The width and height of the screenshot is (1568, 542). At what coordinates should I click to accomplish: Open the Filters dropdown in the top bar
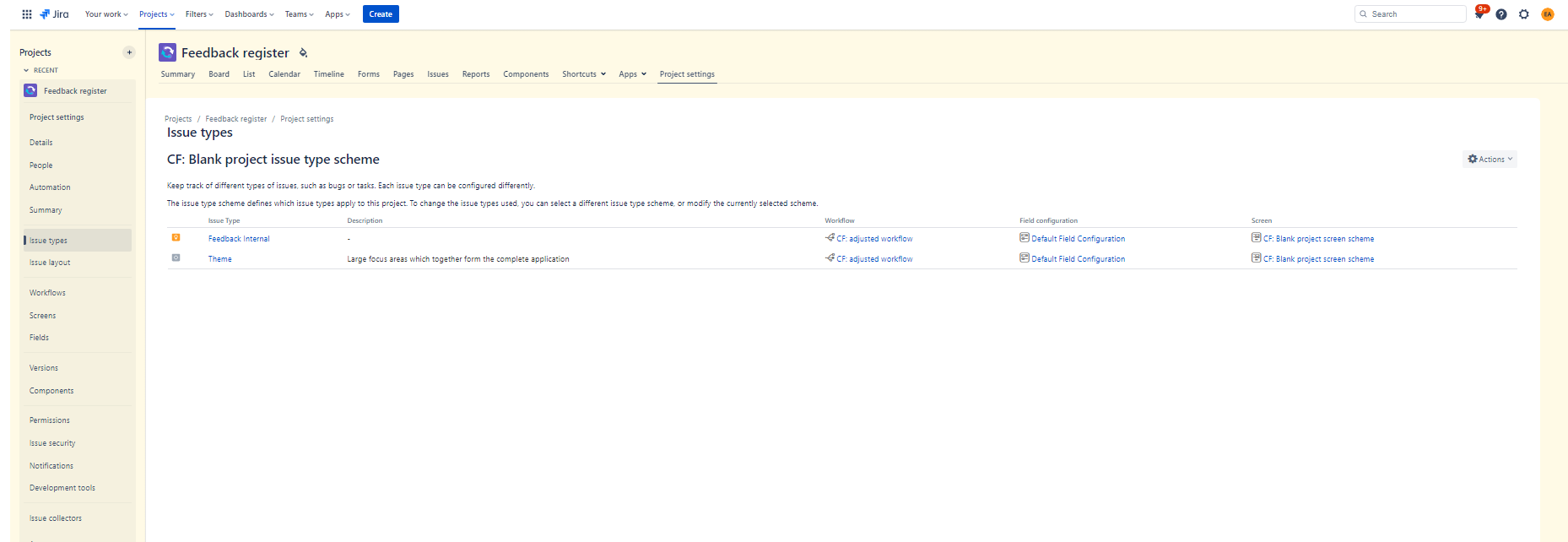pos(199,14)
